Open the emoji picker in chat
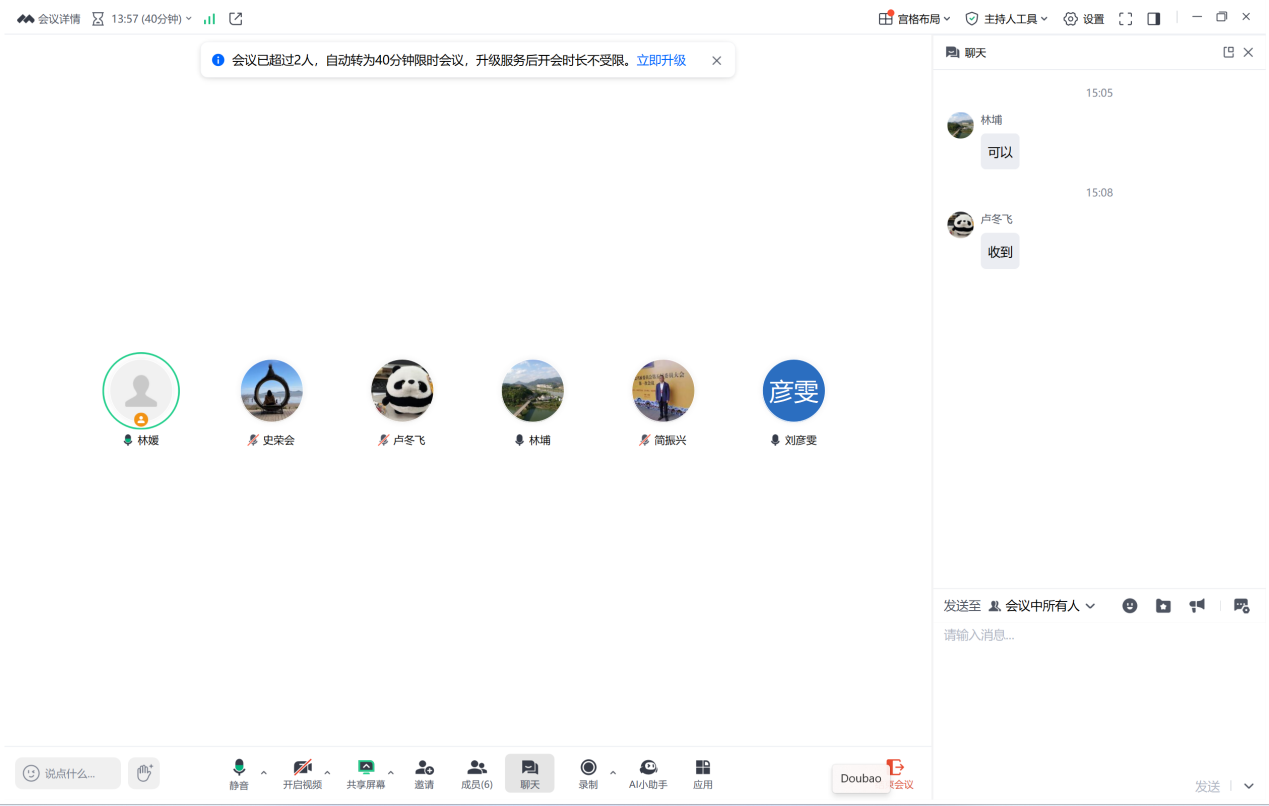Image resolution: width=1269 pixels, height=806 pixels. [1129, 606]
